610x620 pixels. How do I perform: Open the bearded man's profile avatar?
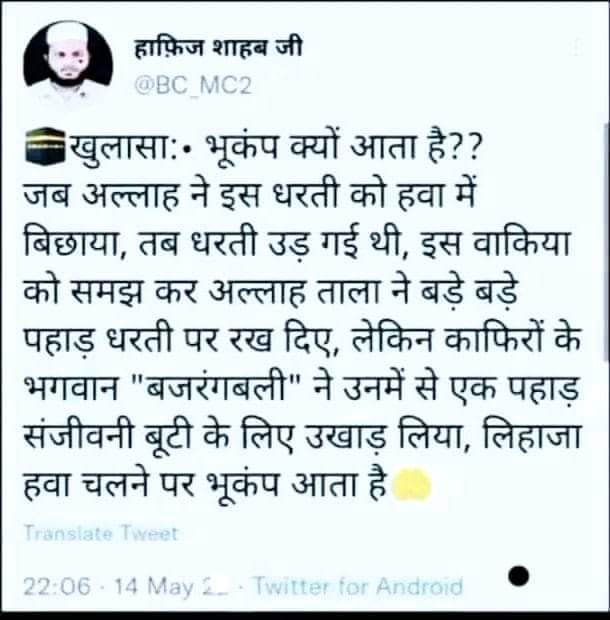tap(68, 65)
